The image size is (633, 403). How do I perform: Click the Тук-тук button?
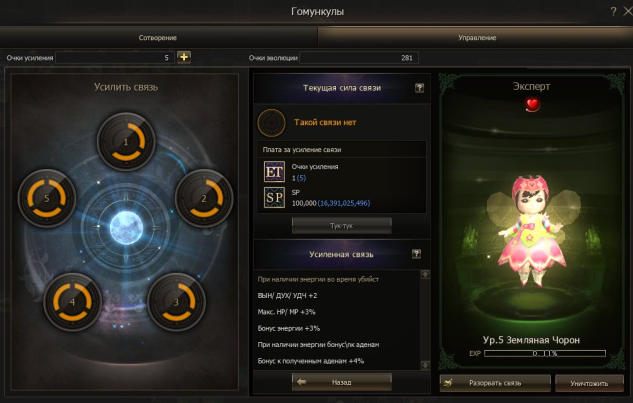pyautogui.click(x=342, y=226)
